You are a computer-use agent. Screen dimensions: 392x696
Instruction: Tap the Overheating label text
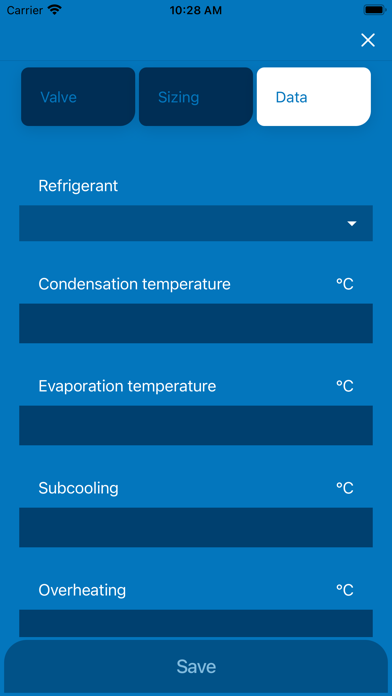click(x=82, y=590)
